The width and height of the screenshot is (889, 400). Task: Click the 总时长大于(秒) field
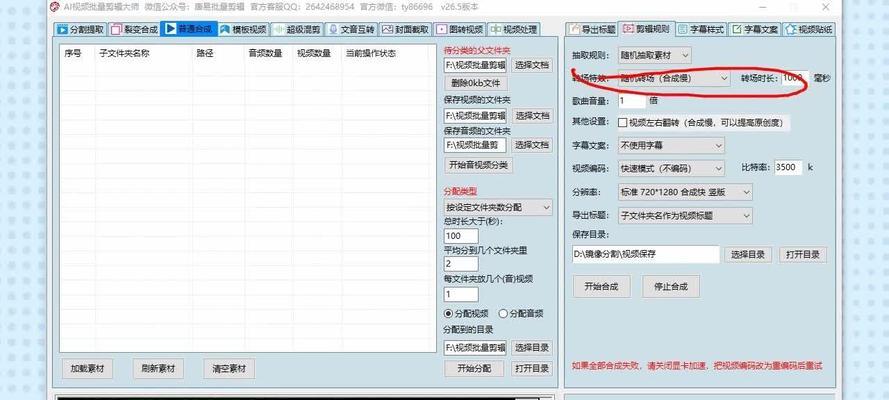[461, 236]
